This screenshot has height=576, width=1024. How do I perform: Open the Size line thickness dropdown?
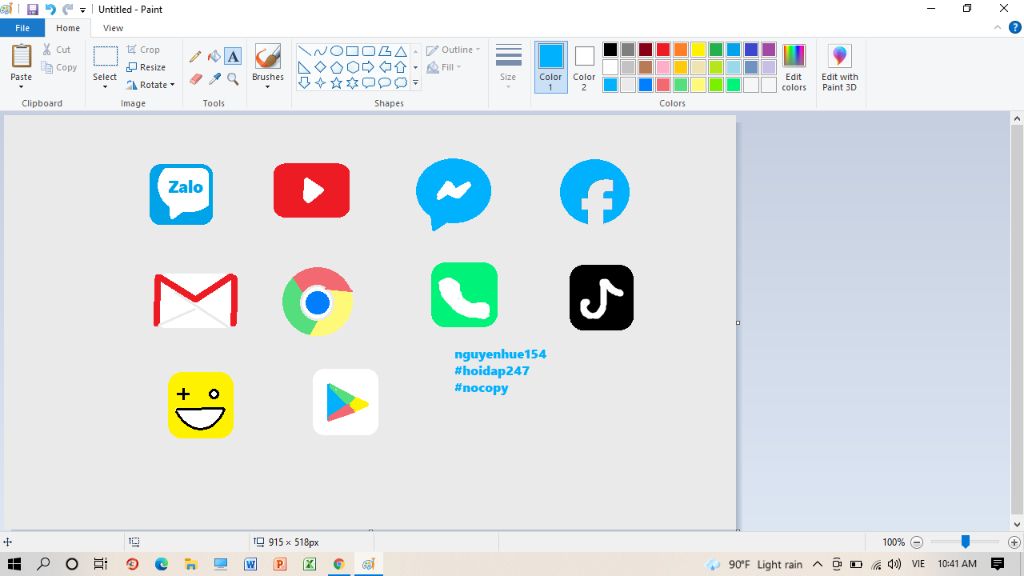(508, 67)
